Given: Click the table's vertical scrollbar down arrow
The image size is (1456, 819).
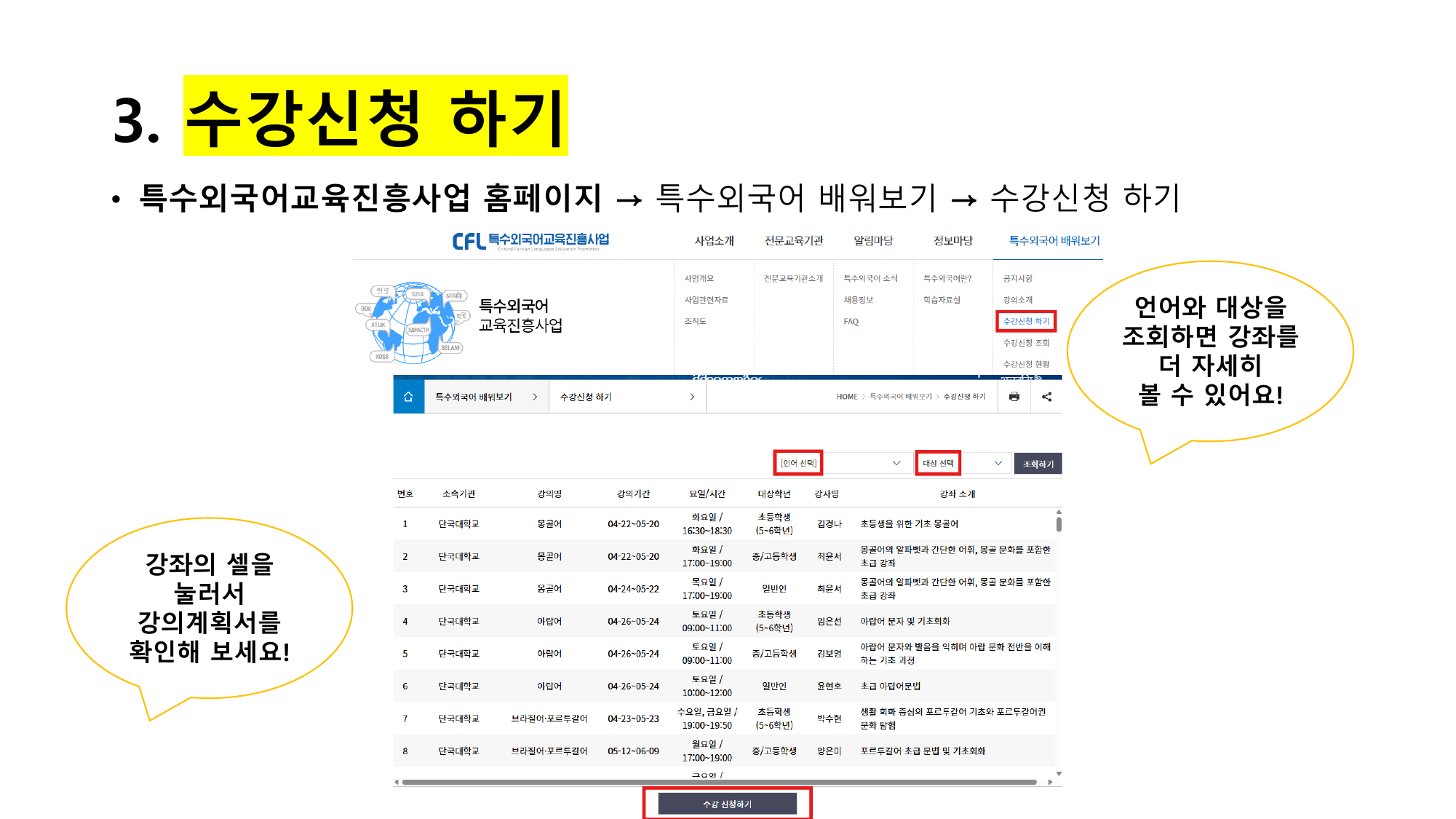Looking at the screenshot, I should (1059, 774).
